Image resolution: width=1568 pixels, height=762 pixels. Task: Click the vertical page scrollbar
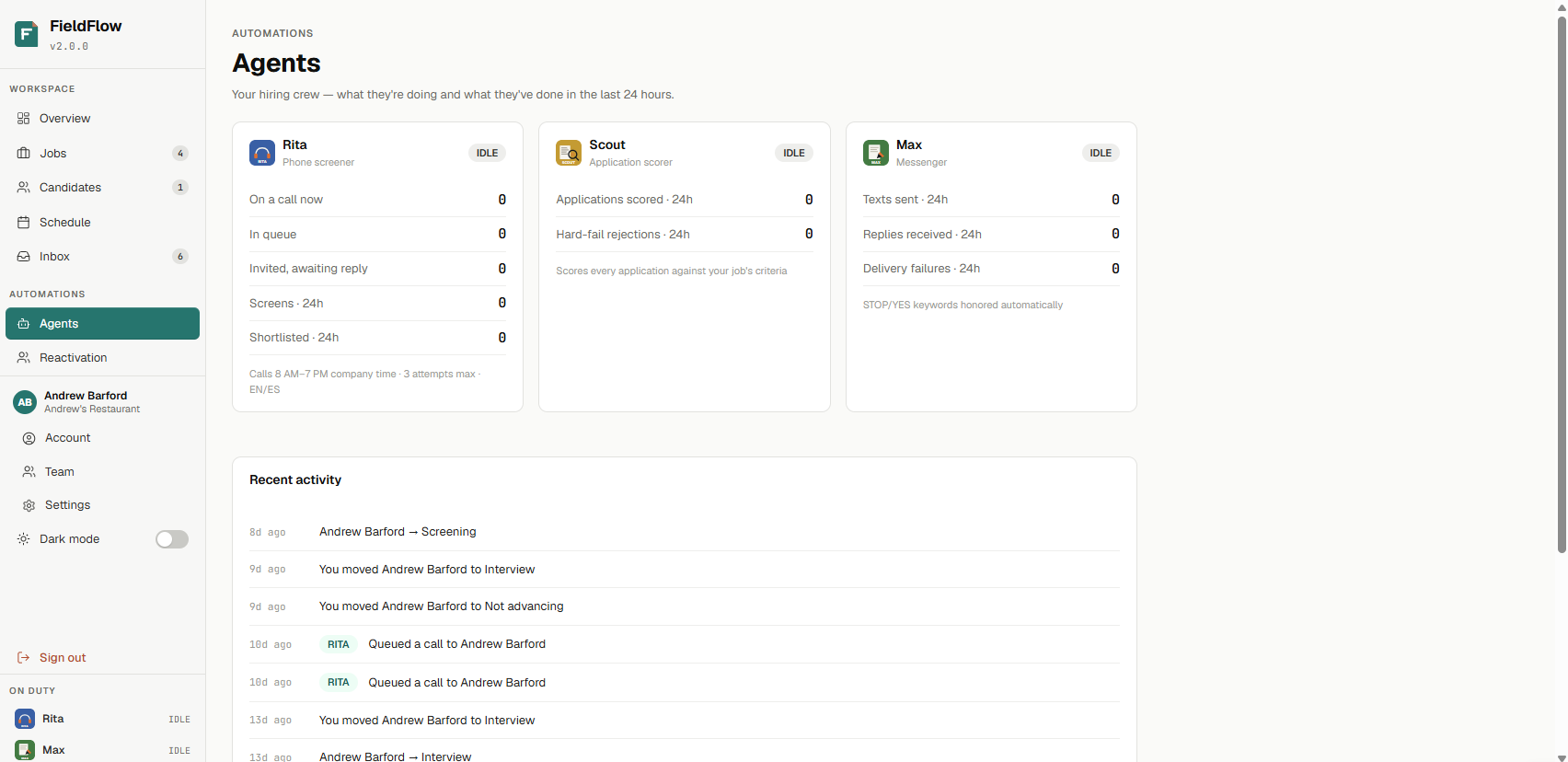click(1562, 283)
